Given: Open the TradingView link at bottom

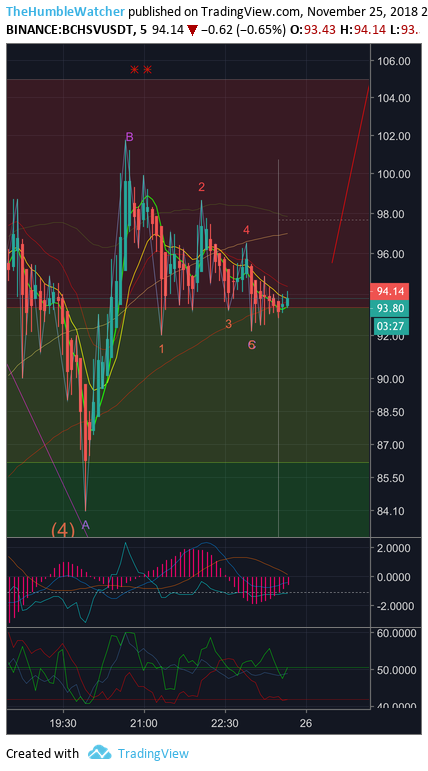Looking at the screenshot, I should tap(153, 753).
